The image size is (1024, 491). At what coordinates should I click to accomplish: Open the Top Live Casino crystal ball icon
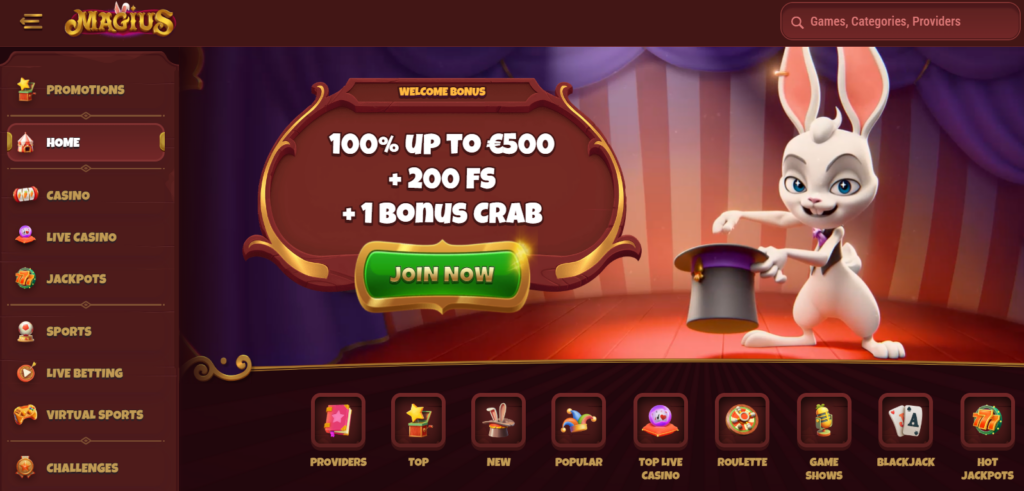click(660, 421)
